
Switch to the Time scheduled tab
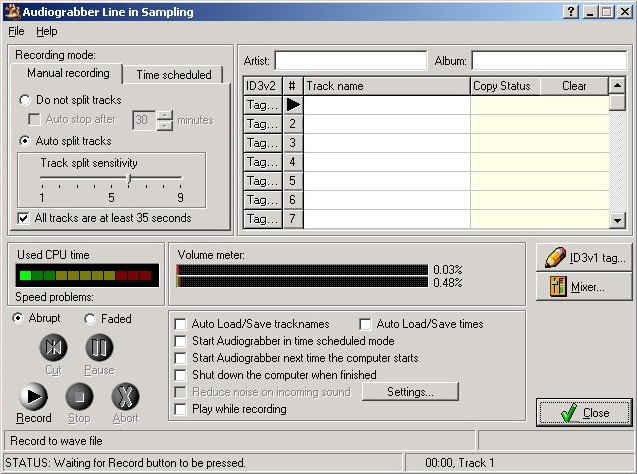(174, 75)
